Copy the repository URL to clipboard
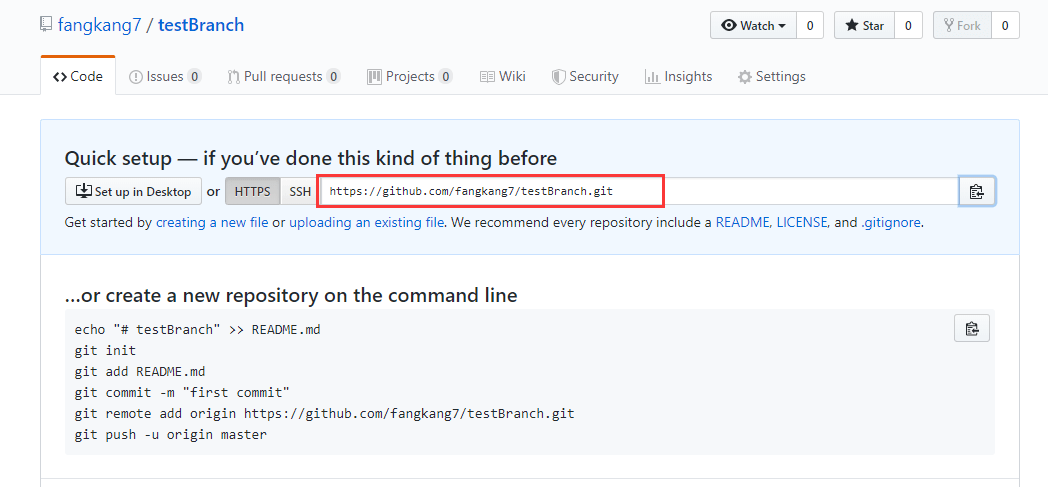 [976, 192]
